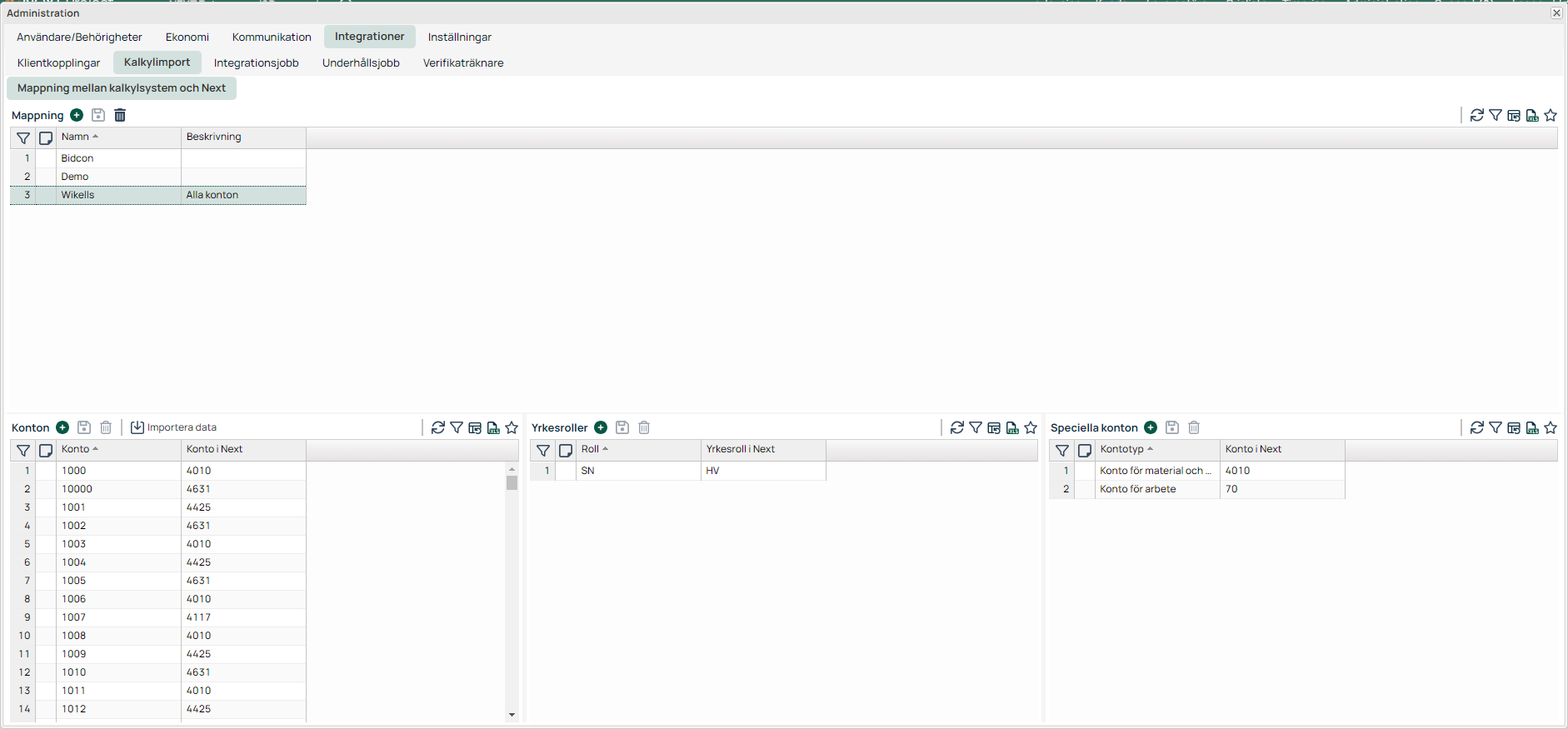Add a new Yrkesroller role
This screenshot has height=729, width=1568.
601,427
